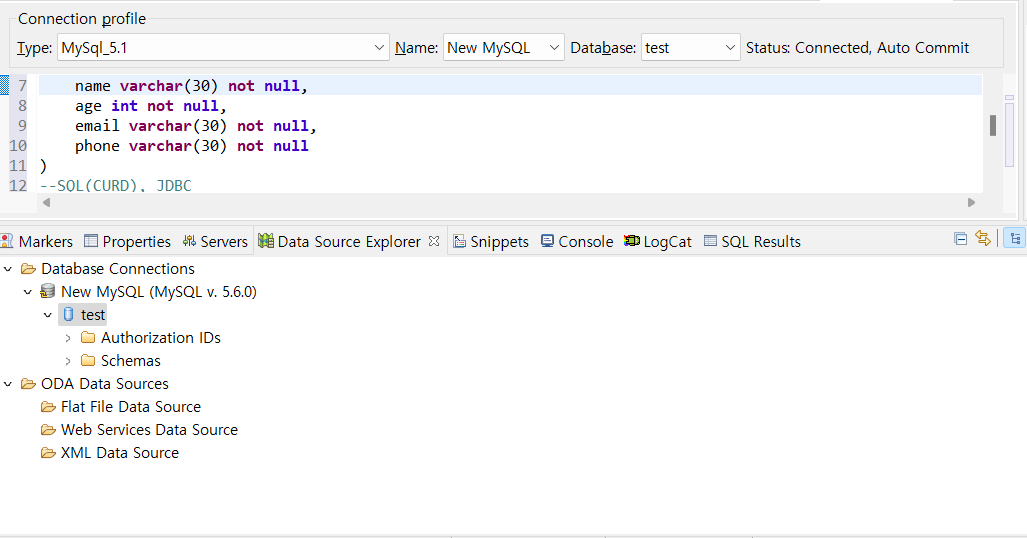Click the editor horizontal scroll right arrow
This screenshot has width=1027, height=538.
point(971,202)
